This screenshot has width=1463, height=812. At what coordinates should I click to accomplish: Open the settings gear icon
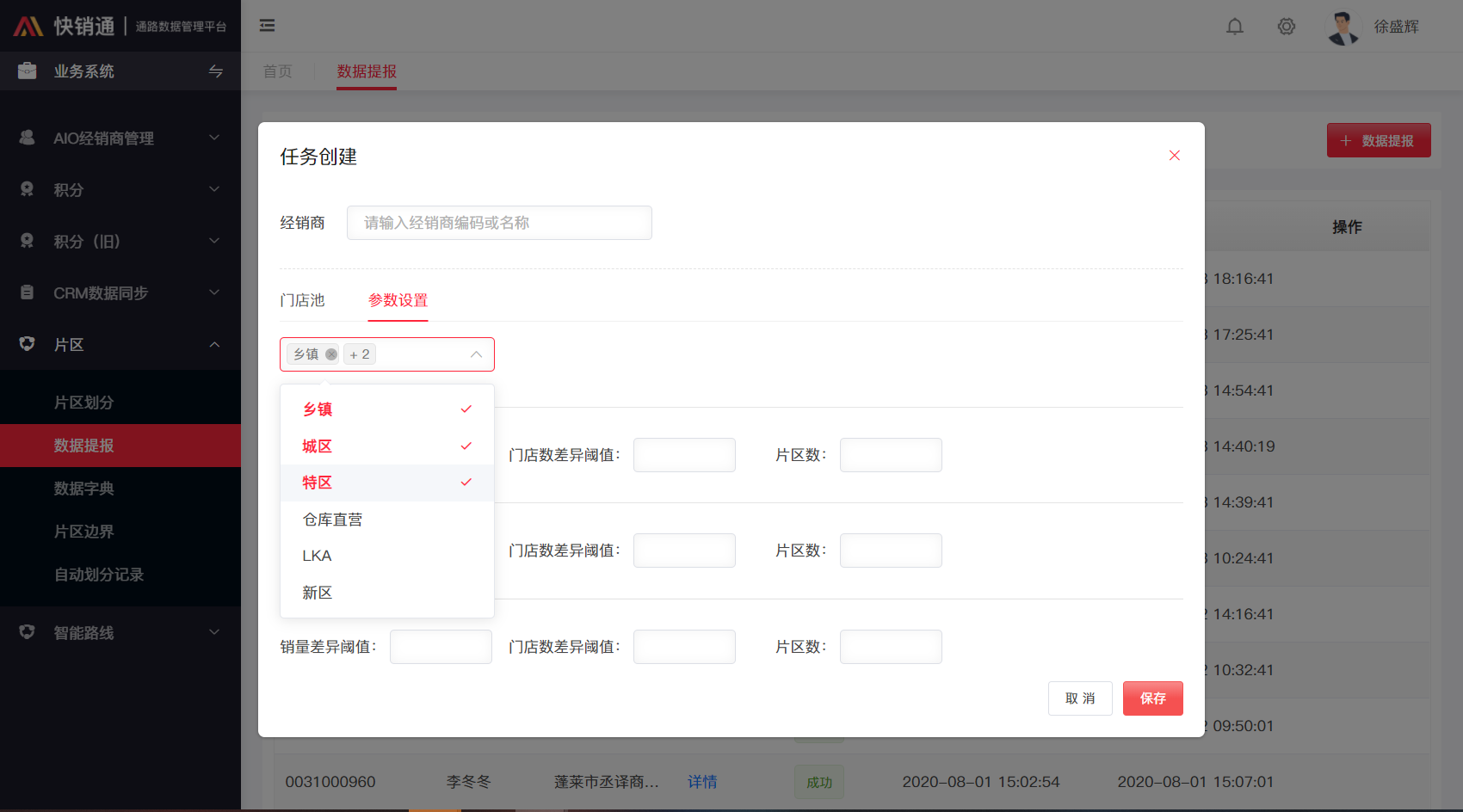click(x=1287, y=27)
